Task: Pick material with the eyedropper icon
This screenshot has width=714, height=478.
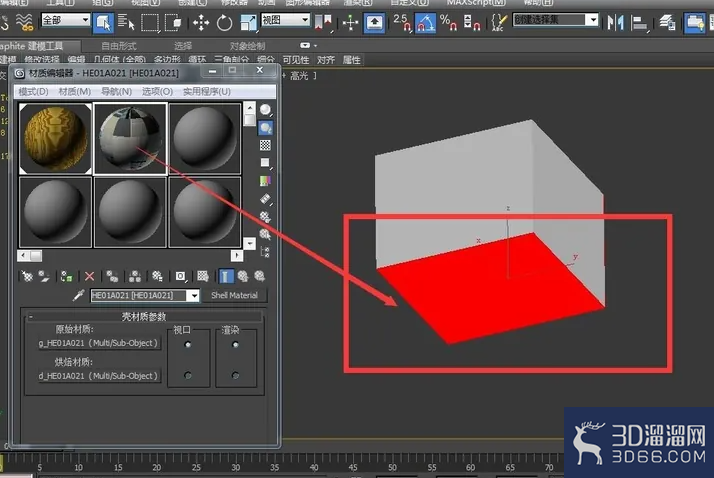Action: click(x=78, y=295)
